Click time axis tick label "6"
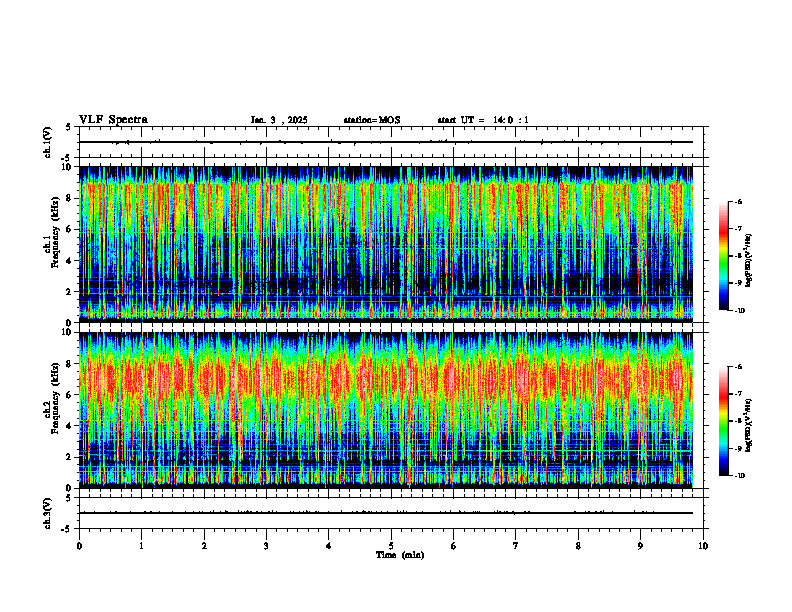This screenshot has width=792, height=612. (454, 546)
